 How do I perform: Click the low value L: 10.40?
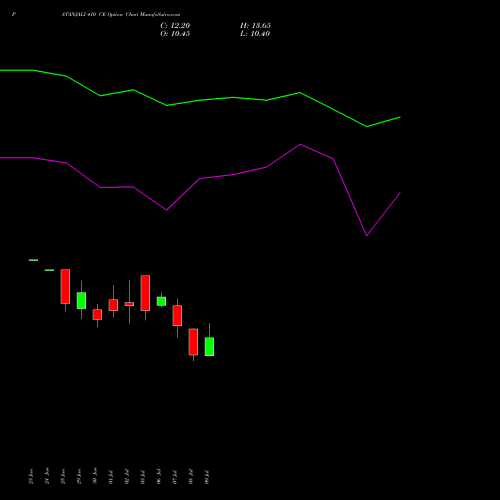coord(255,34)
